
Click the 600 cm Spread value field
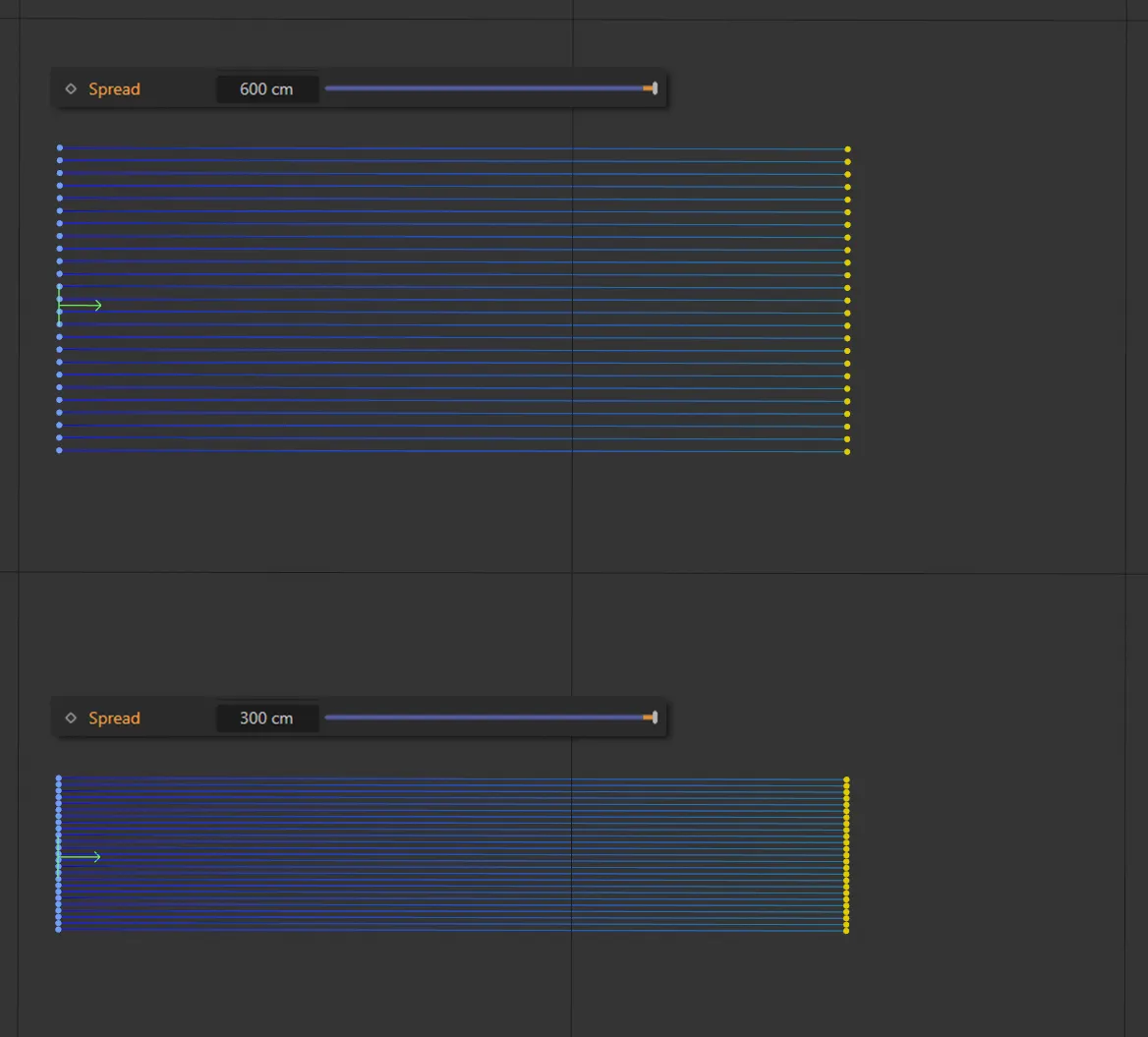pyautogui.click(x=266, y=88)
